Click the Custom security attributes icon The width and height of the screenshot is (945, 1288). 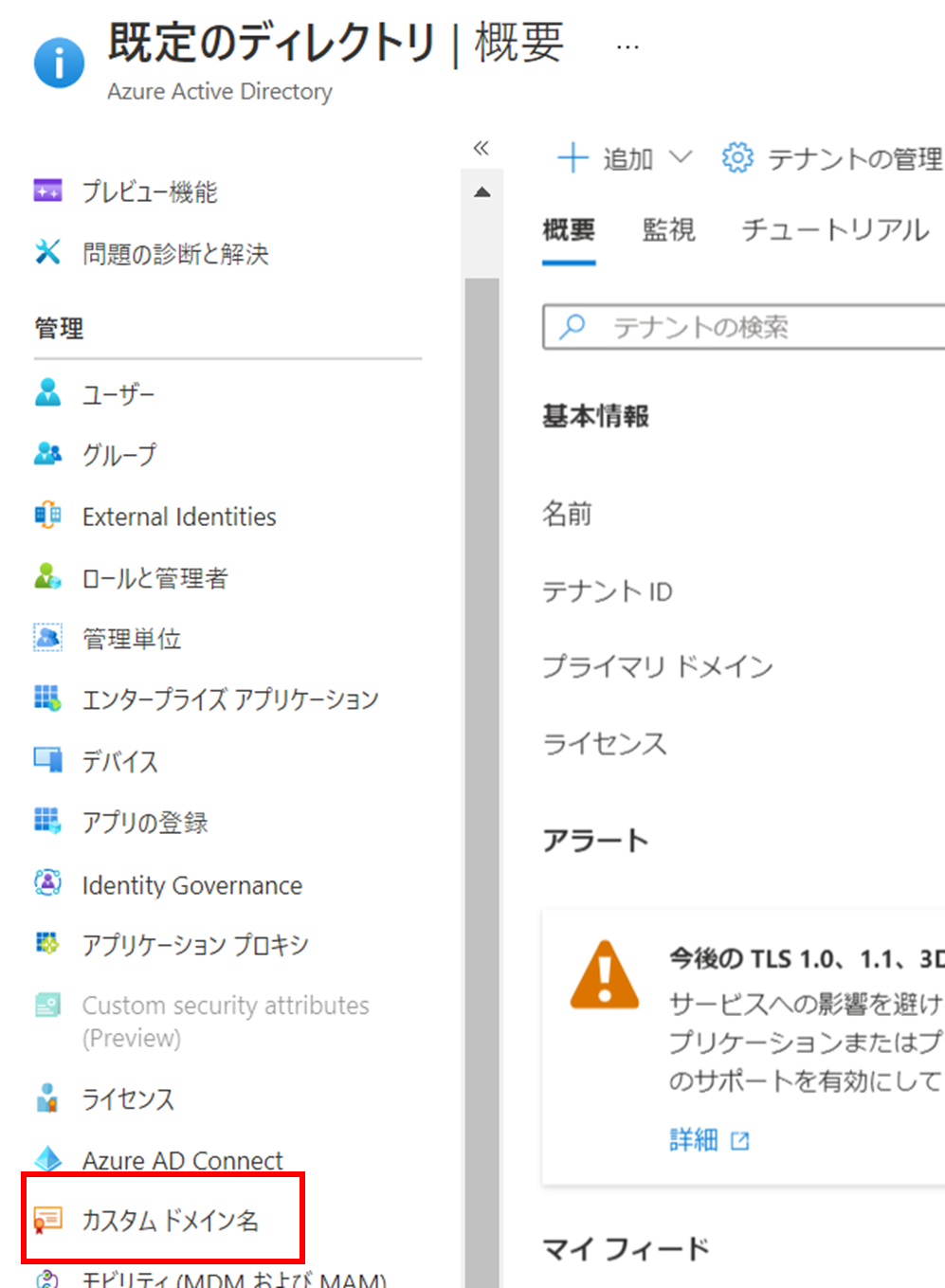(x=47, y=1005)
